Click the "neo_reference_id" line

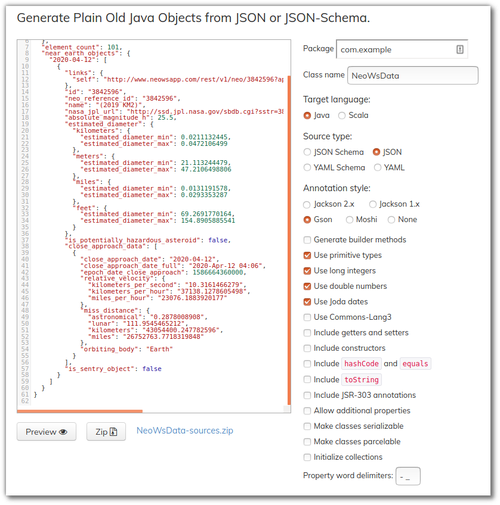tap(122, 98)
